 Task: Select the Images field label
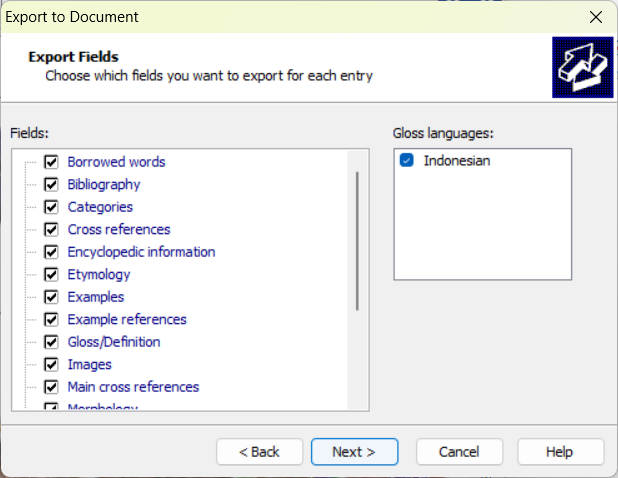(x=90, y=364)
